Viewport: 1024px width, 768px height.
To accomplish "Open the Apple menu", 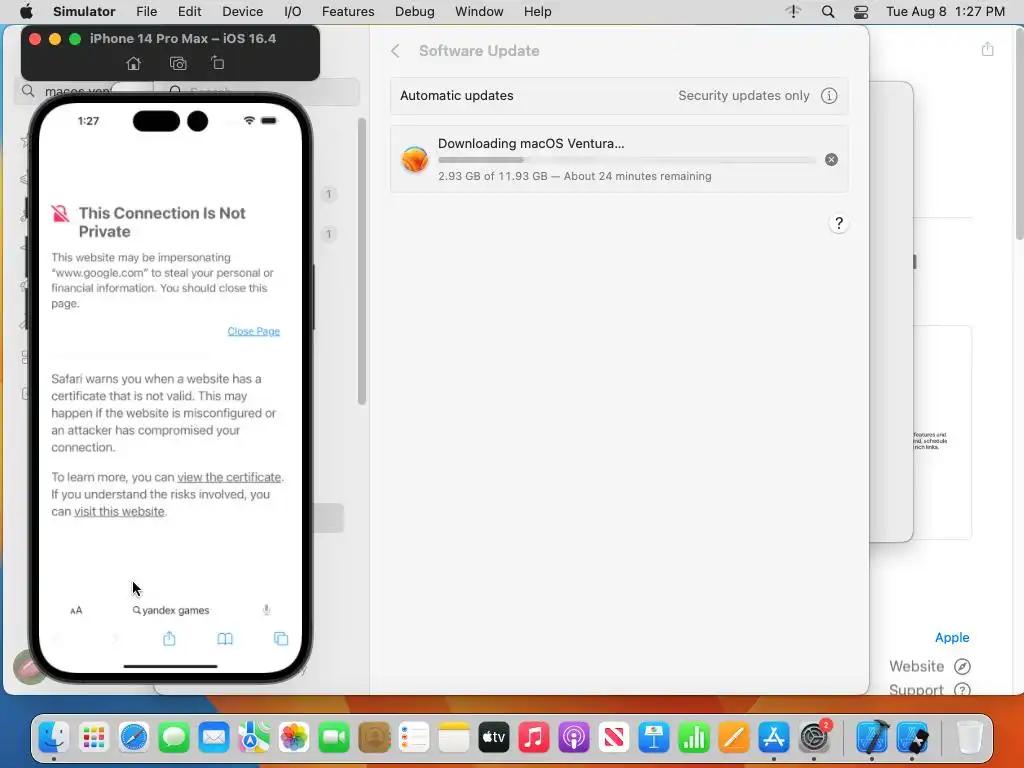I will point(26,12).
